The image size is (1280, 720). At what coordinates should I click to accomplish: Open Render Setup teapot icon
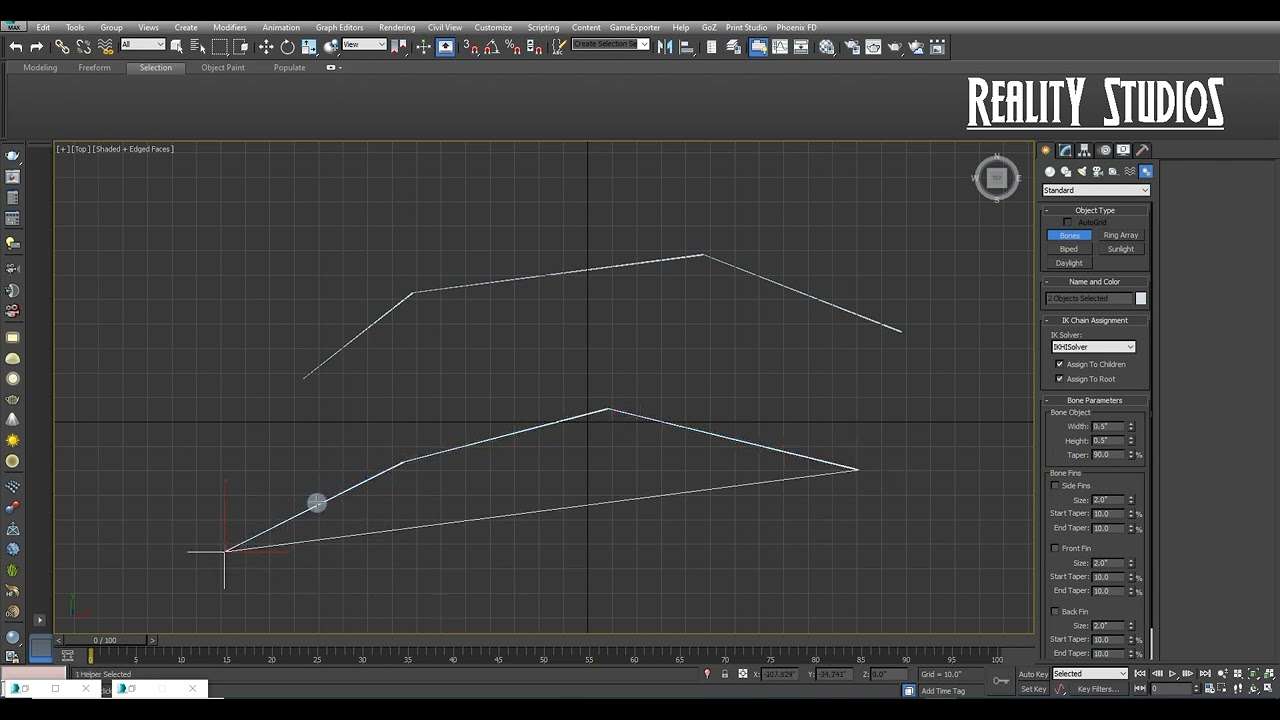pyautogui.click(x=851, y=47)
